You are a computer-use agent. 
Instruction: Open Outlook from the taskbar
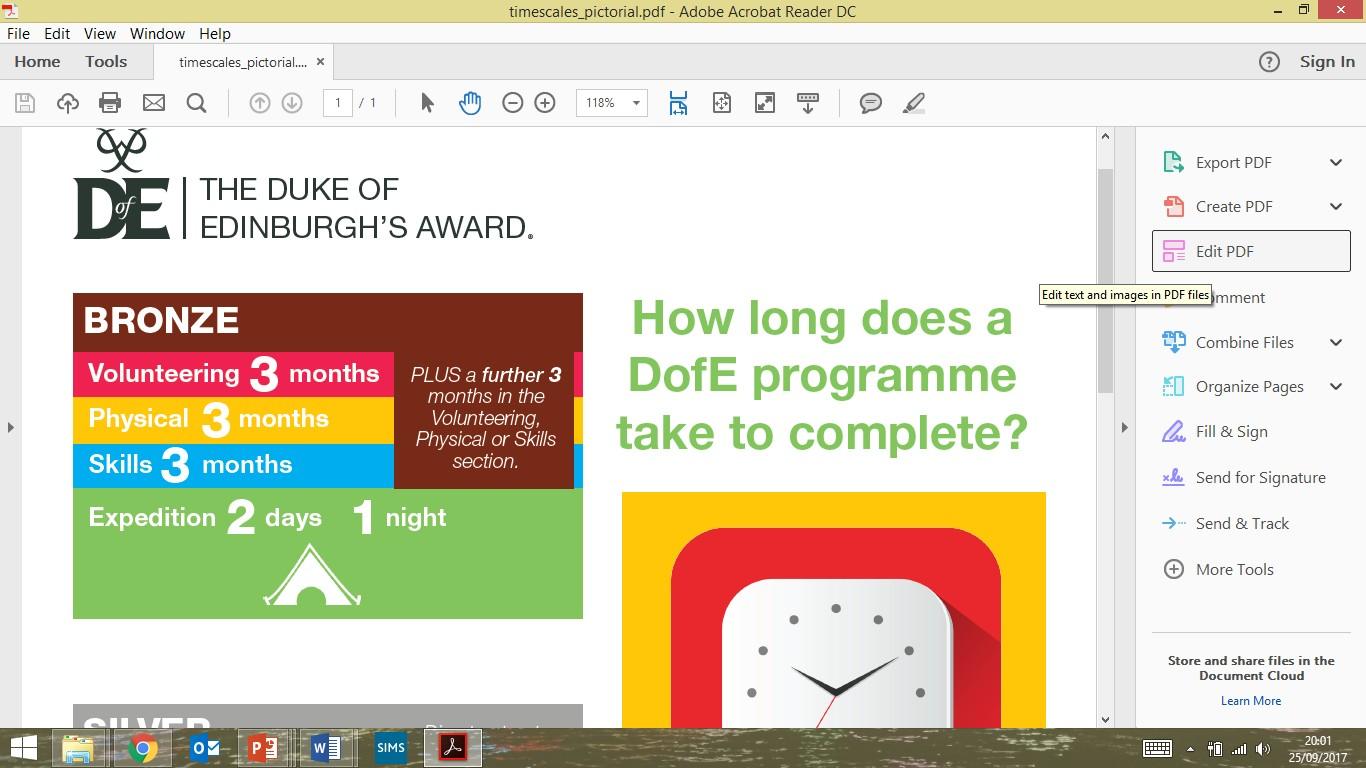[204, 748]
